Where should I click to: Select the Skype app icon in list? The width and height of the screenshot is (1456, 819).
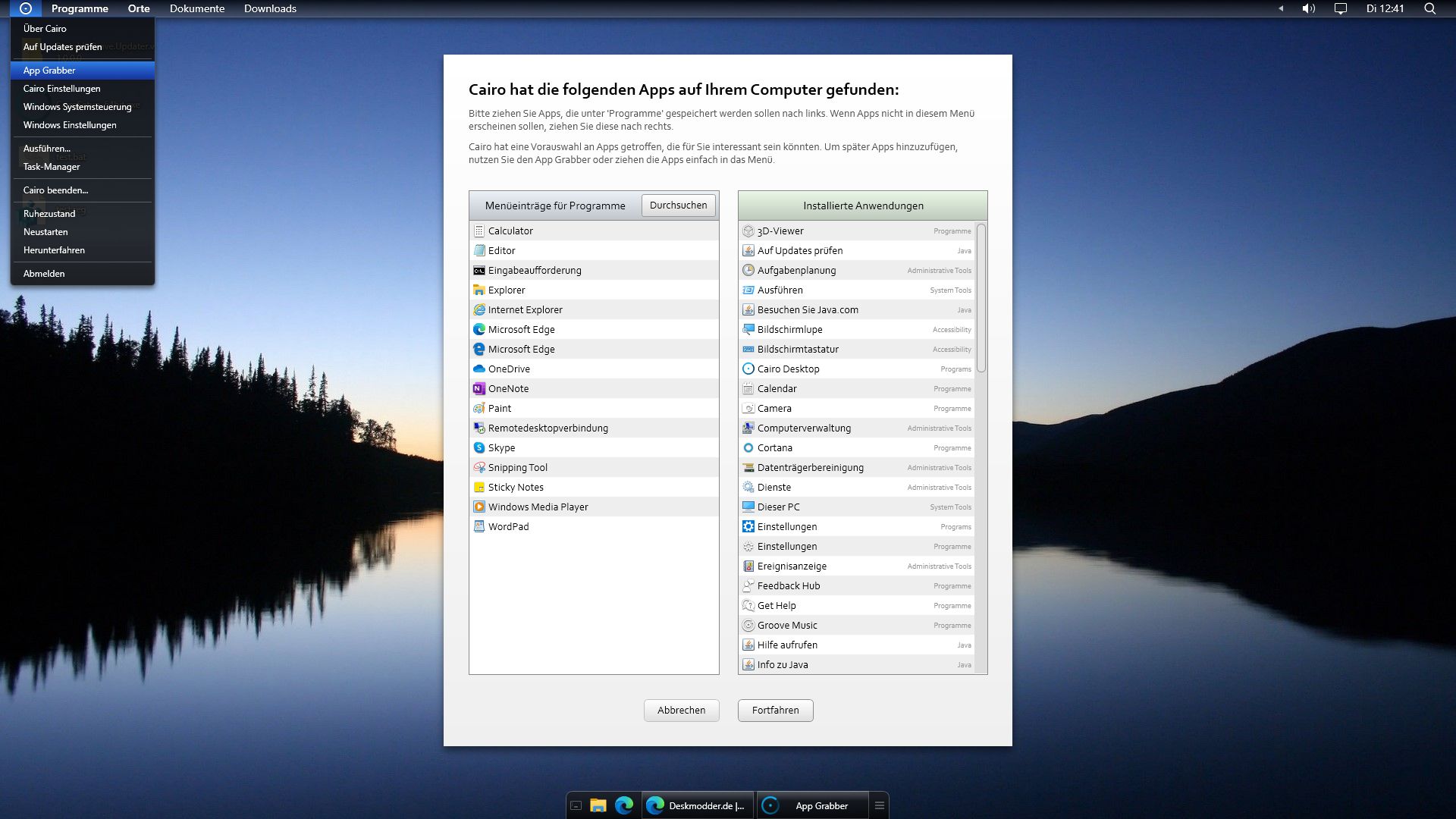coord(479,447)
